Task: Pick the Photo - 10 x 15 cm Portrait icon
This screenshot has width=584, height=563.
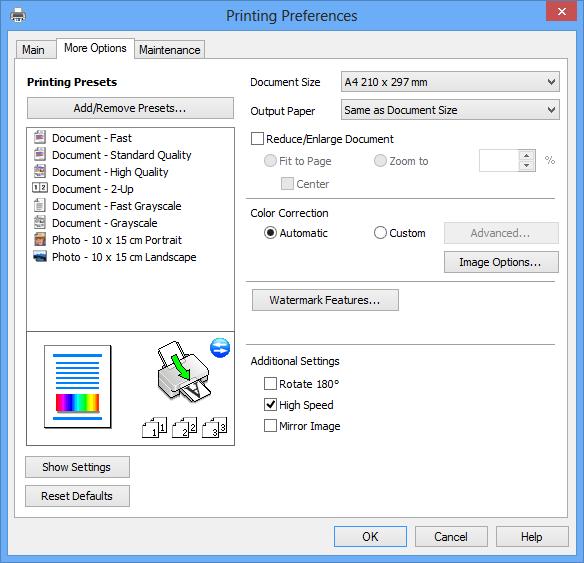Action: click(x=40, y=239)
